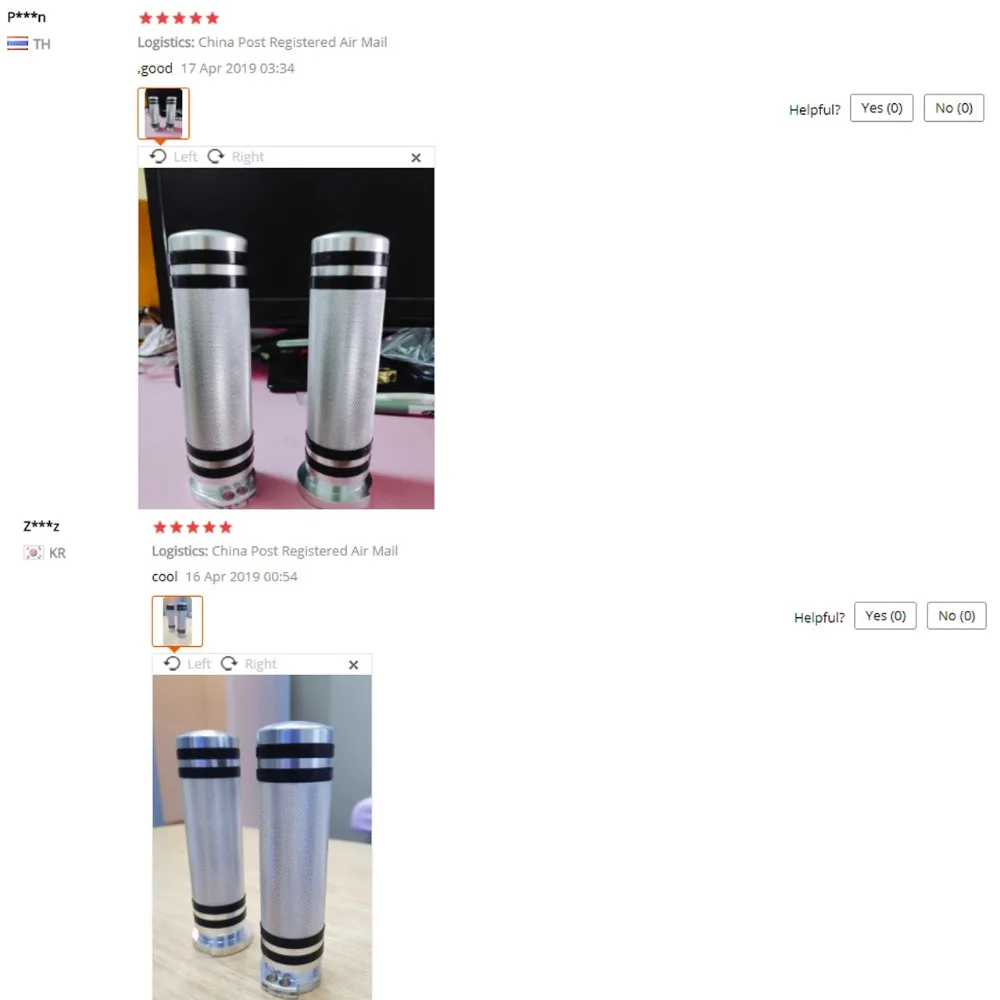
Task: Rotate Z***z's review photo right
Action: (249, 664)
